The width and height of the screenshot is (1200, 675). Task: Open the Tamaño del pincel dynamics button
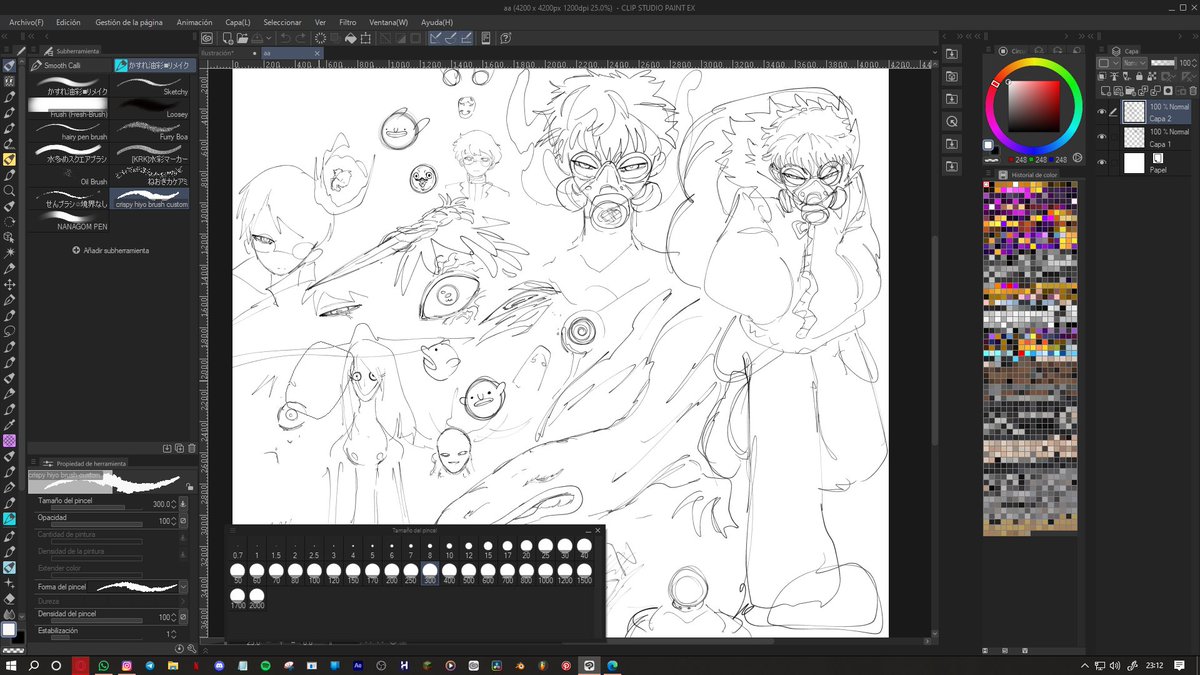pos(183,504)
